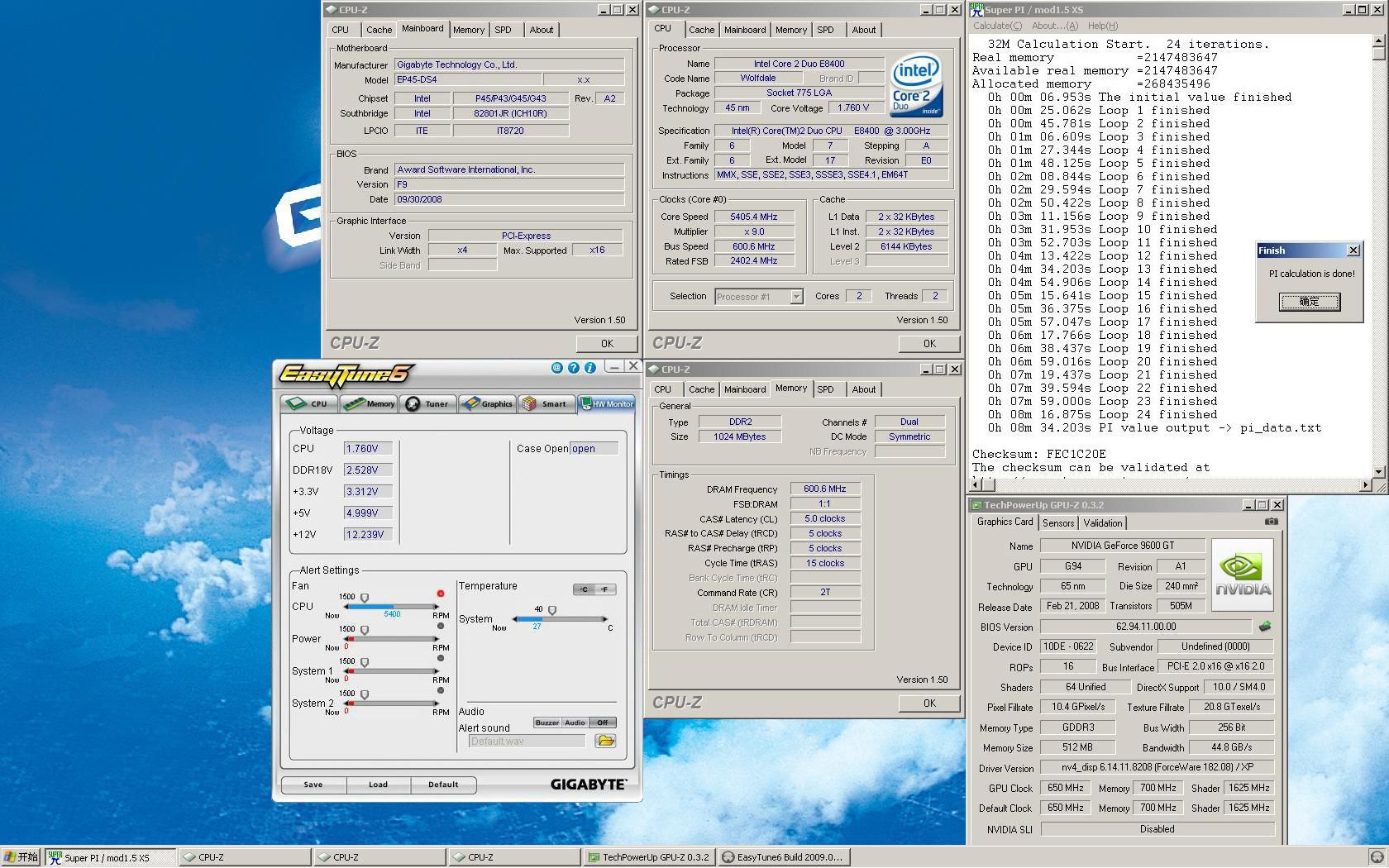This screenshot has height=868, width=1389.
Task: Save the GPU BIOS using the chip icon
Action: point(1265,627)
